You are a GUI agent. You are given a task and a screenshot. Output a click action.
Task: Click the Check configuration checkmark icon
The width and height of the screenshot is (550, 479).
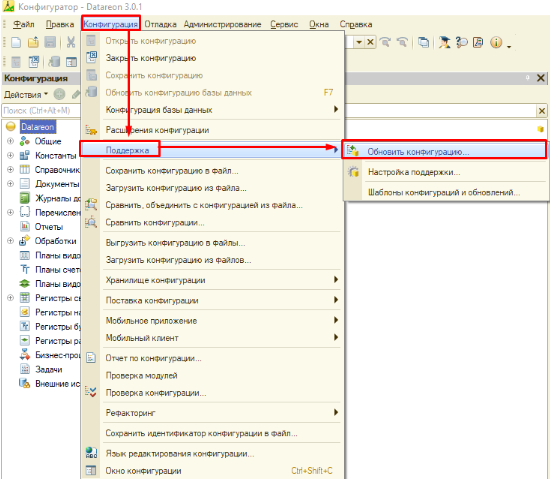(91, 392)
